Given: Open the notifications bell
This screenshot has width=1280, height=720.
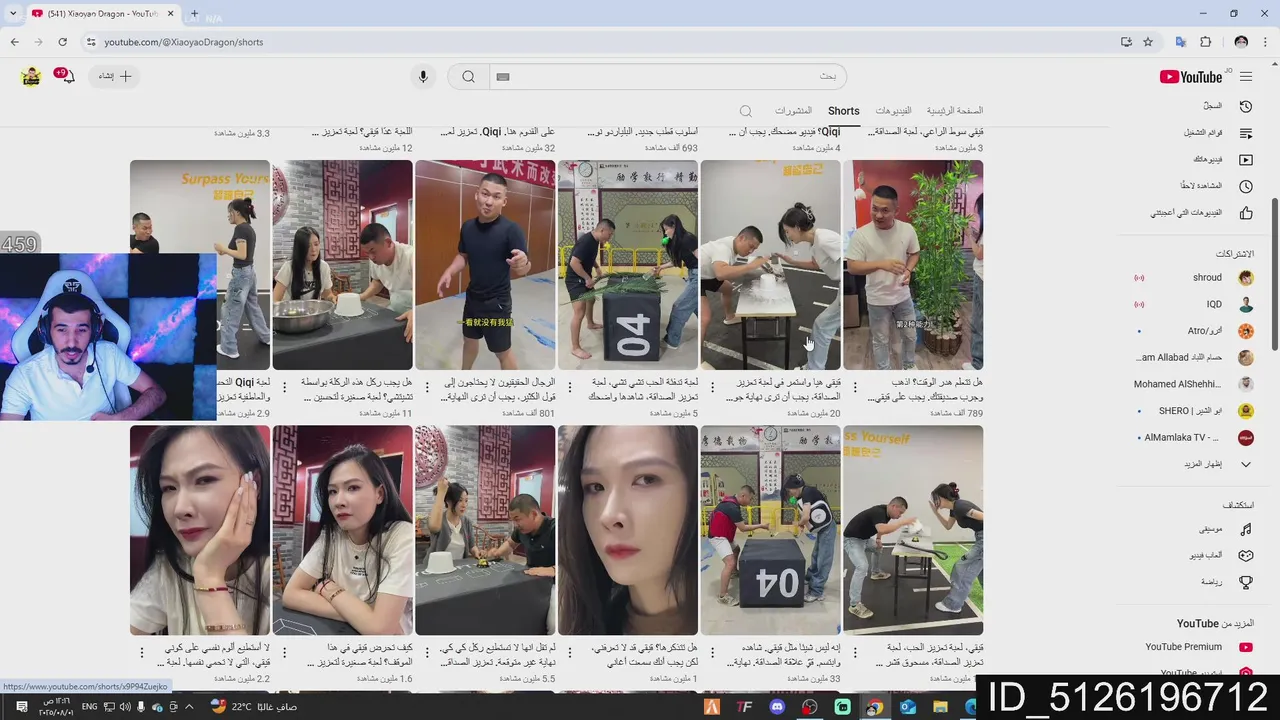Looking at the screenshot, I should [66, 77].
